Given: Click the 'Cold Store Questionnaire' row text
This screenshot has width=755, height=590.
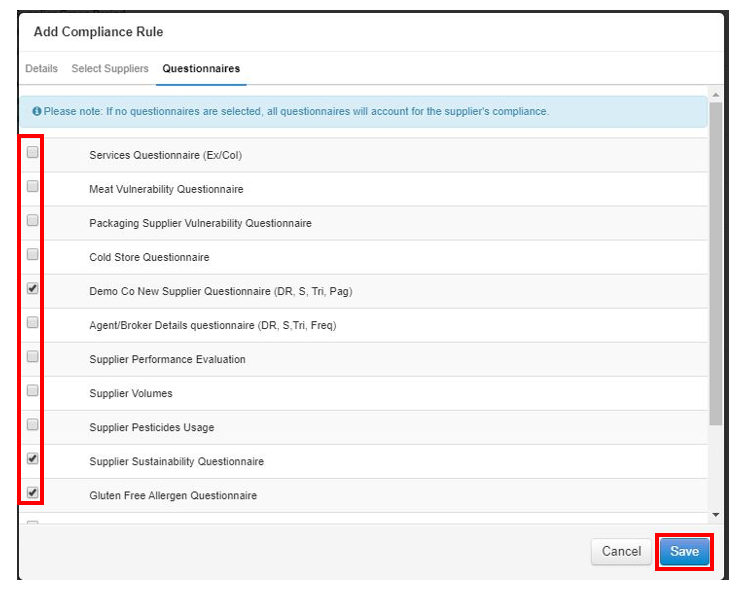Looking at the screenshot, I should (x=149, y=257).
